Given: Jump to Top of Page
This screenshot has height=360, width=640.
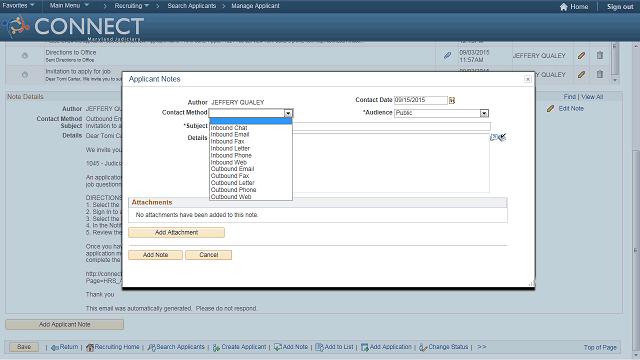Looking at the screenshot, I should click(x=600, y=347).
